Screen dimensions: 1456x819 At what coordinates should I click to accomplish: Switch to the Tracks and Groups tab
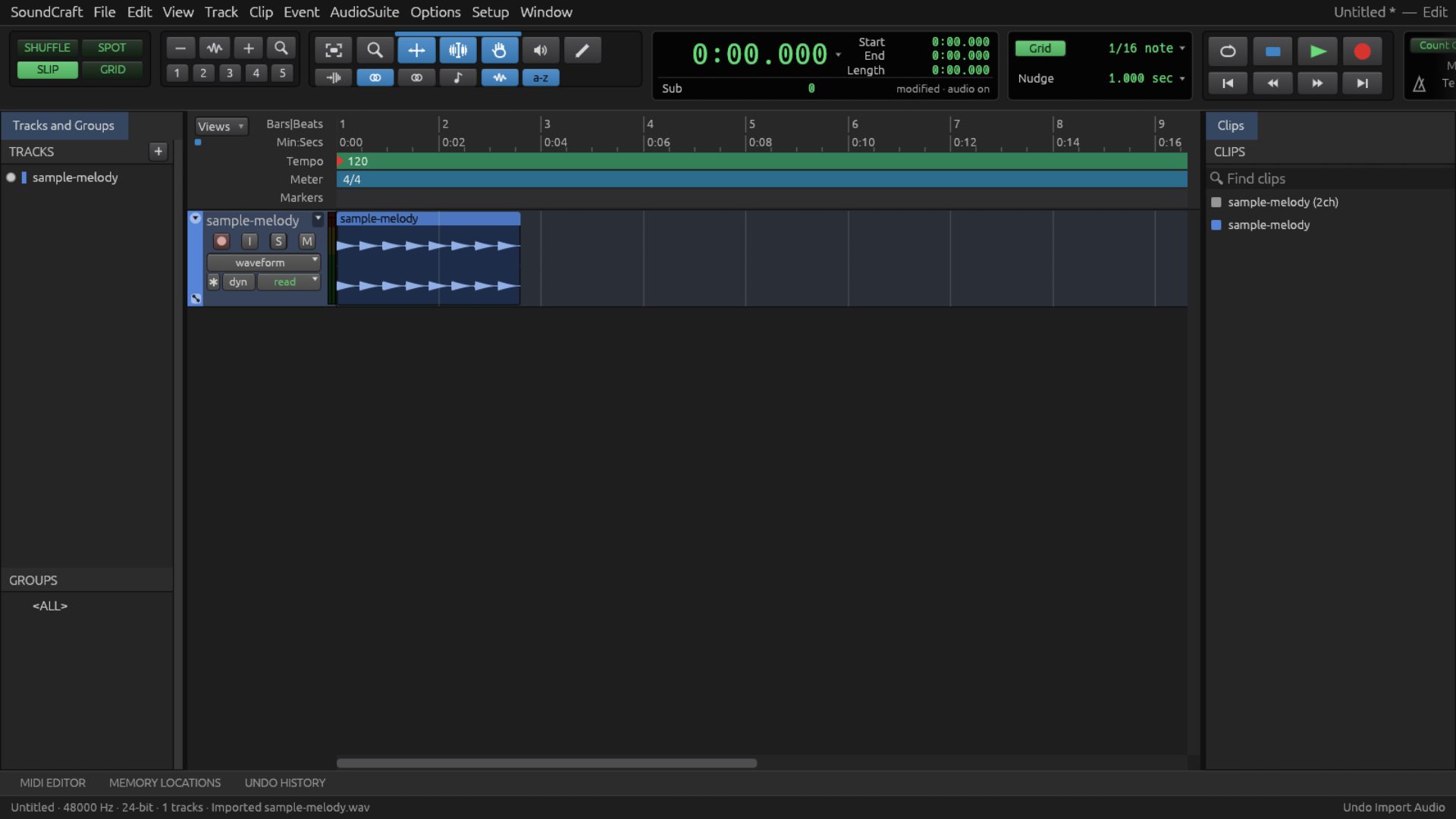pyautogui.click(x=64, y=125)
